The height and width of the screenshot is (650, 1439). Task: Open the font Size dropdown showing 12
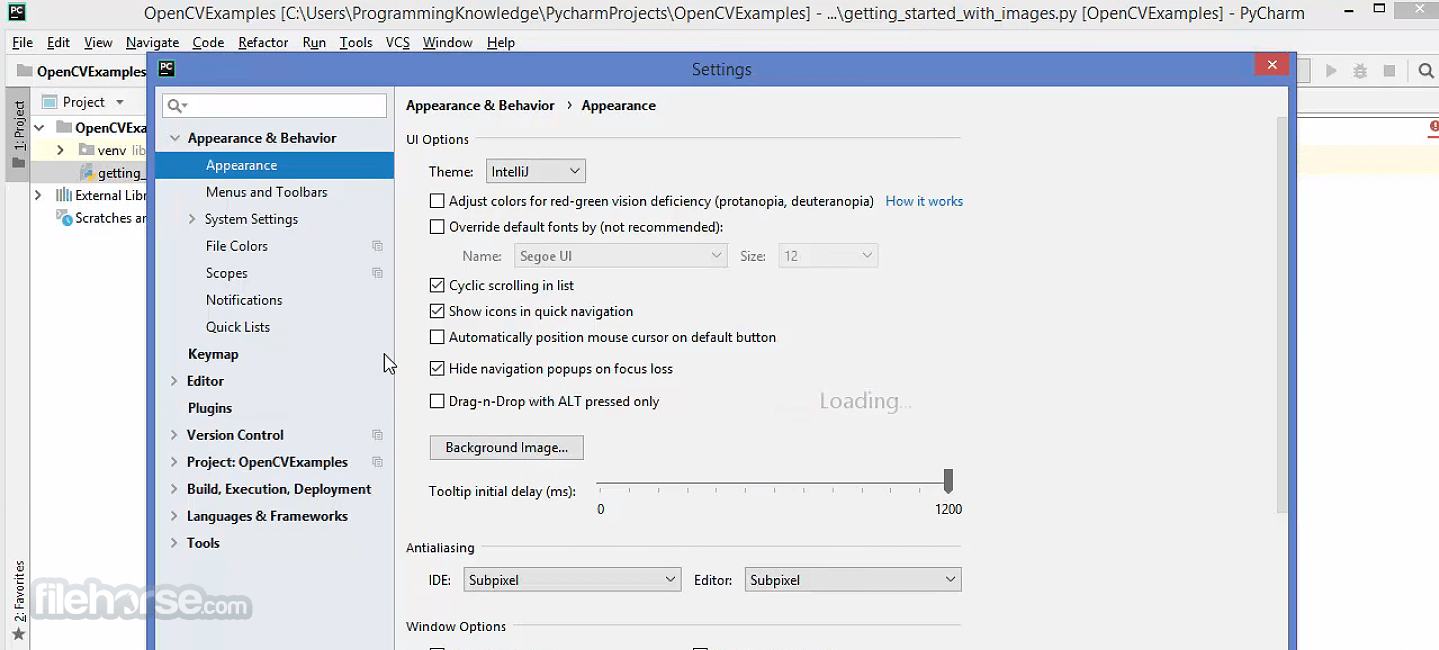click(828, 256)
